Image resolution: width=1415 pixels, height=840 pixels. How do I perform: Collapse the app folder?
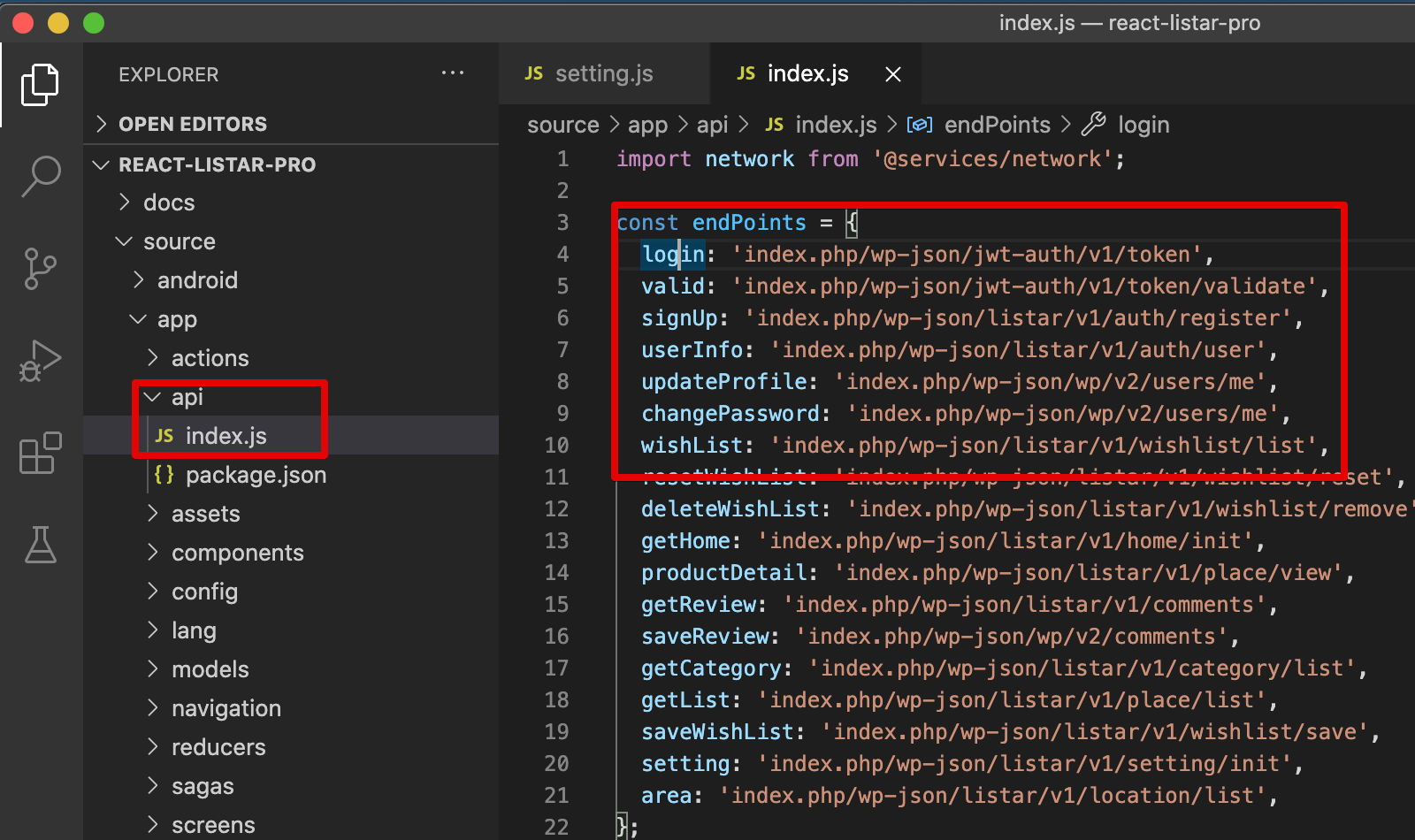coord(291,319)
